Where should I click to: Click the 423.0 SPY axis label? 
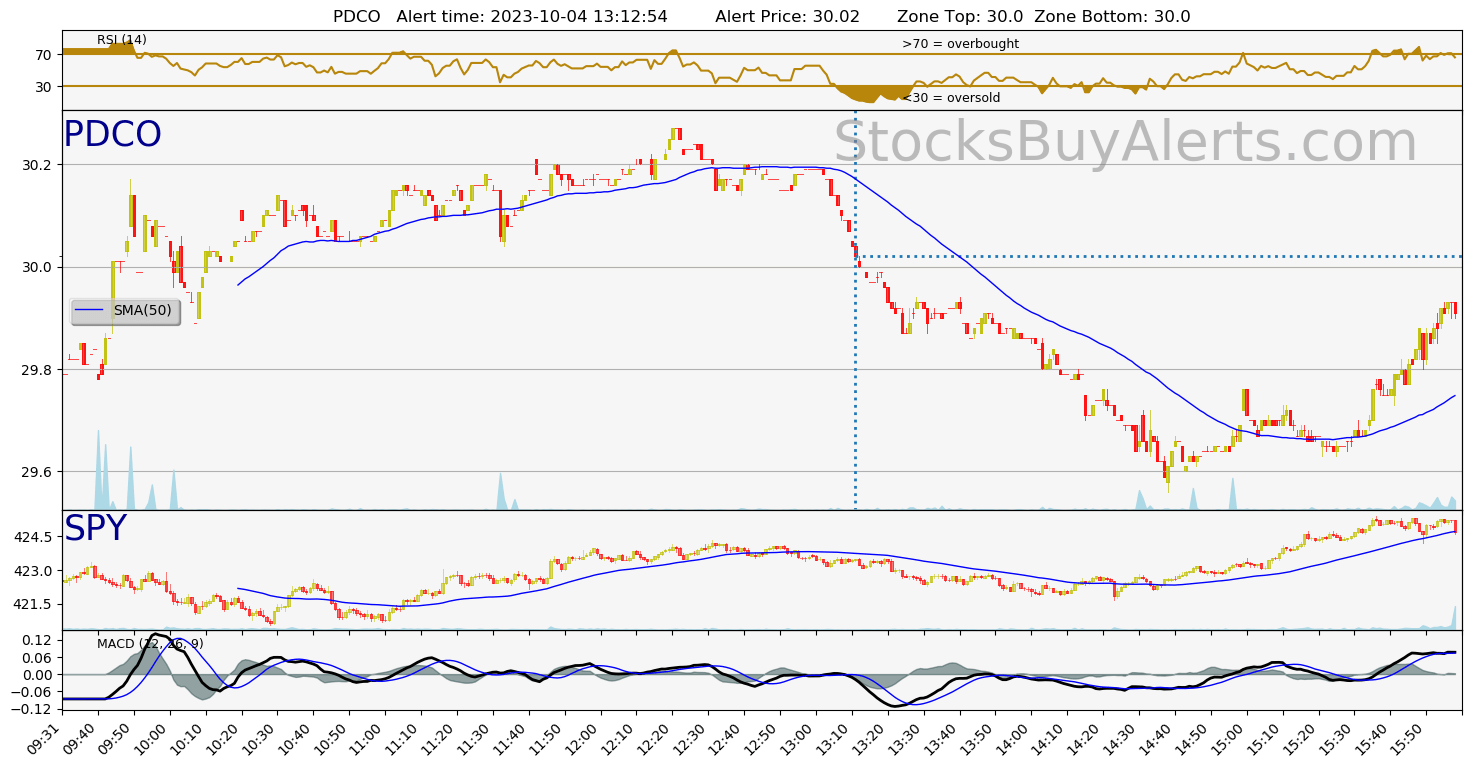[33, 571]
